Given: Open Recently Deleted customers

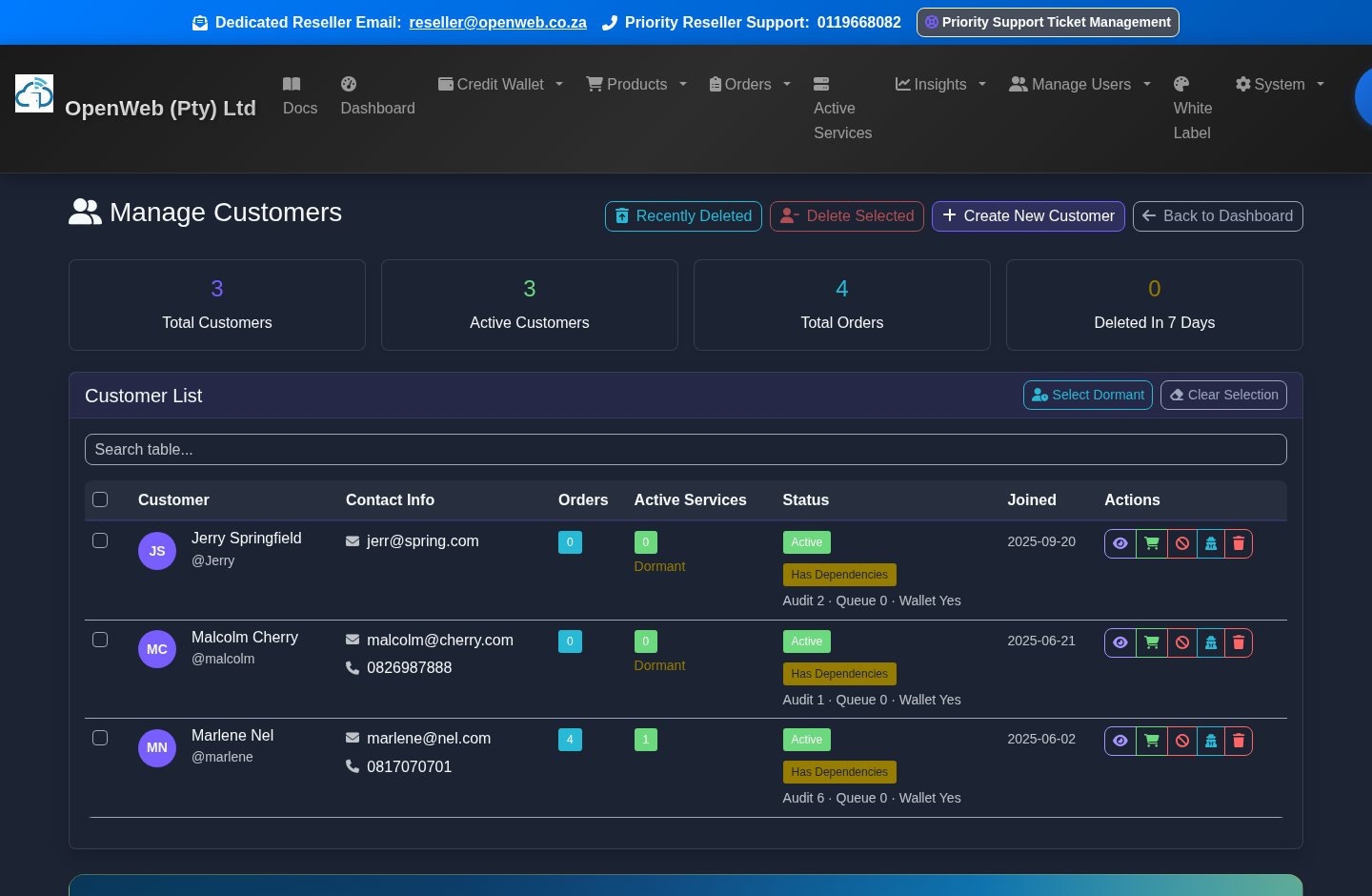Looking at the screenshot, I should [x=683, y=216].
